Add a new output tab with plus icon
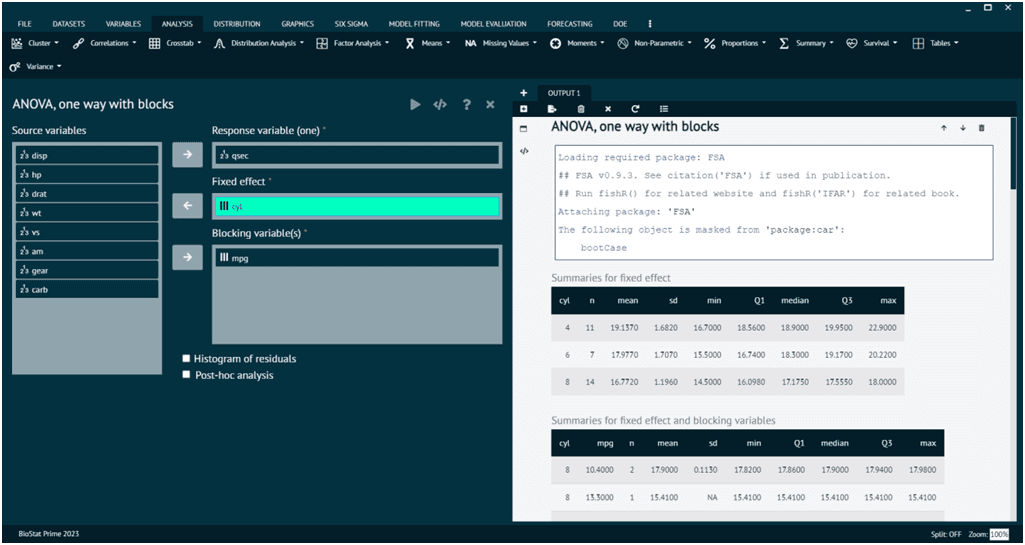This screenshot has width=1025, height=545. 523,93
